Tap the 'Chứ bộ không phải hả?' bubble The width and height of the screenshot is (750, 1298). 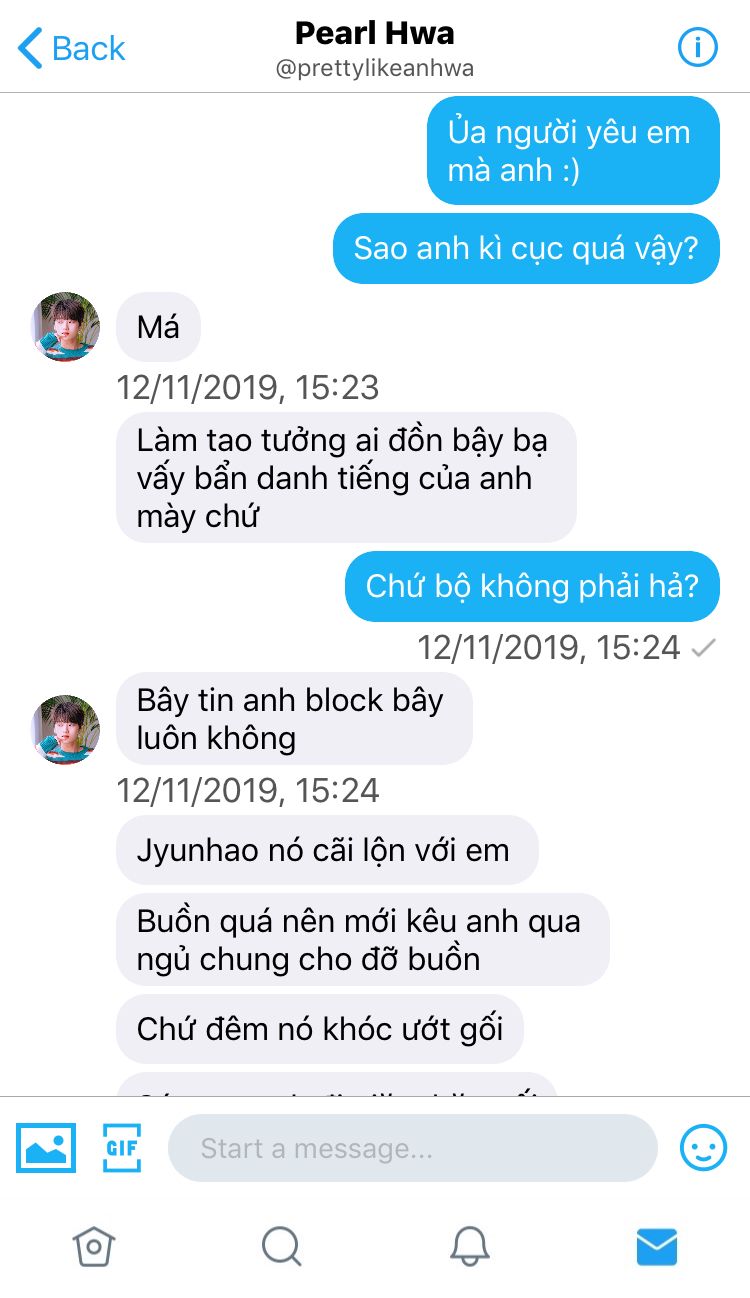click(532, 586)
